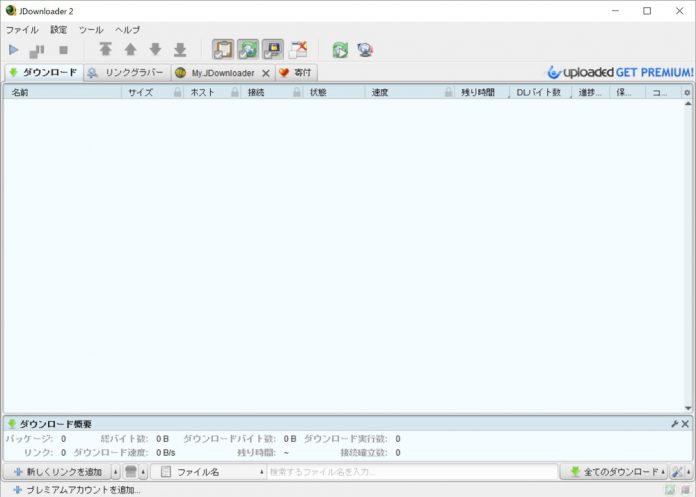
Task: Start all downloads with the play icon
Action: tap(14, 50)
